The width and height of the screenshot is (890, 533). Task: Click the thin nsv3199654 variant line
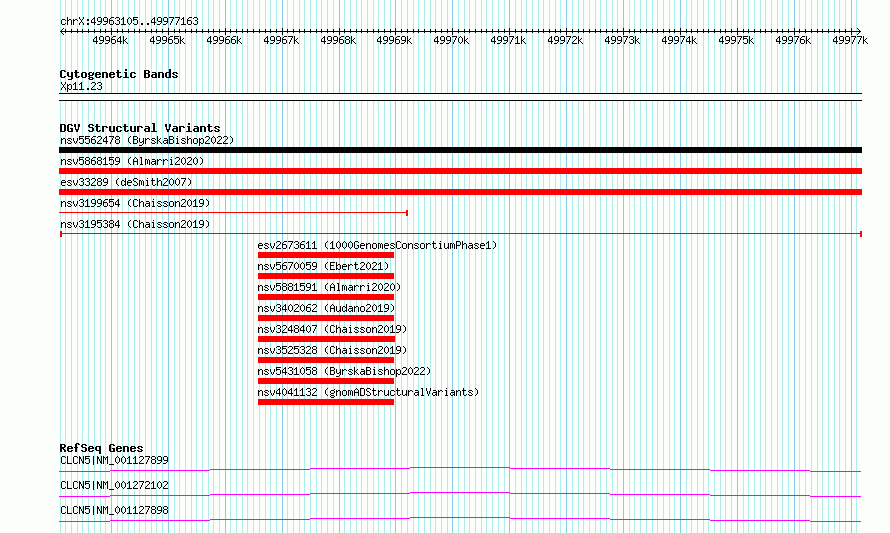click(233, 213)
